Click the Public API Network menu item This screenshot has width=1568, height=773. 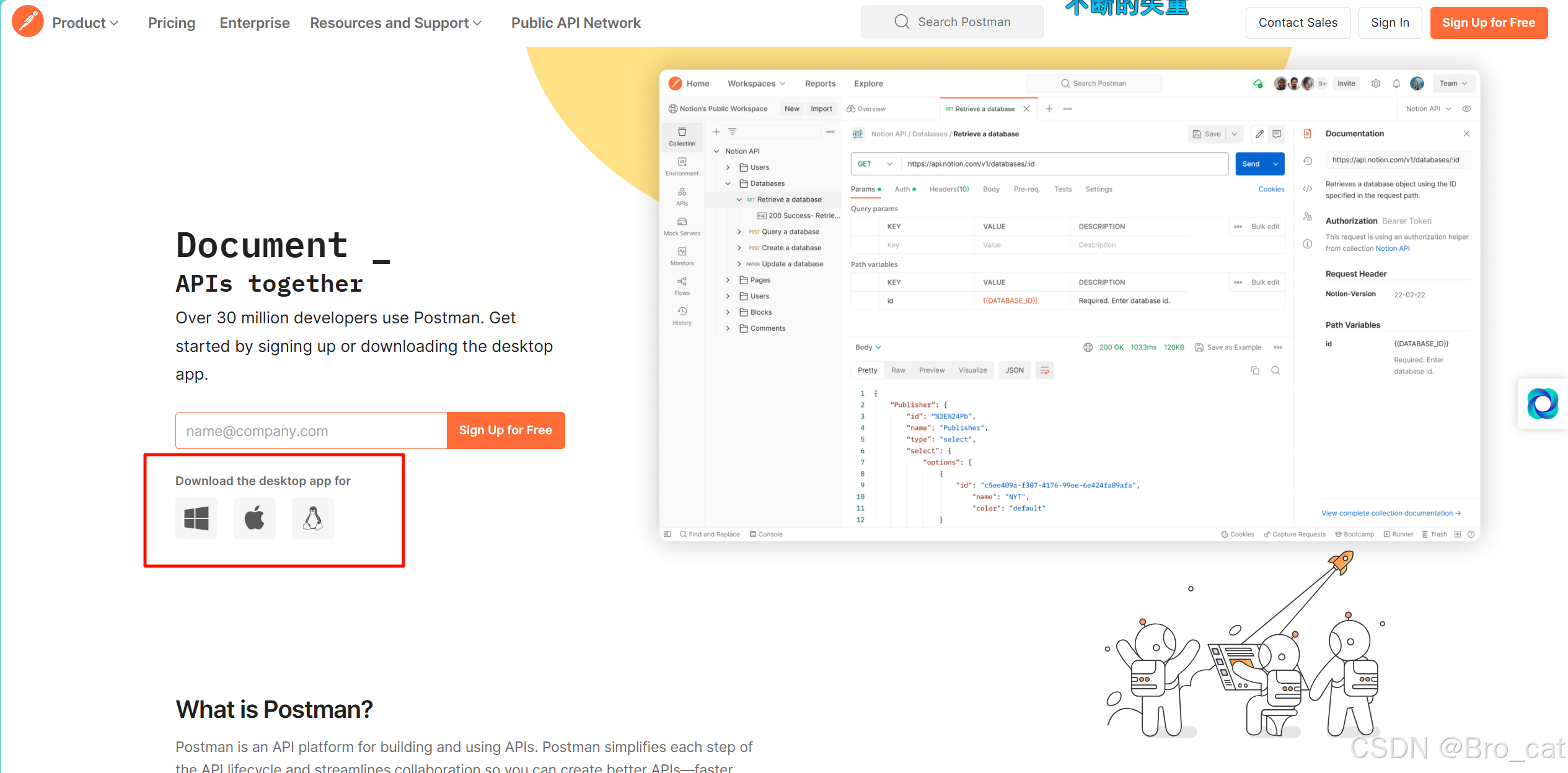click(576, 22)
